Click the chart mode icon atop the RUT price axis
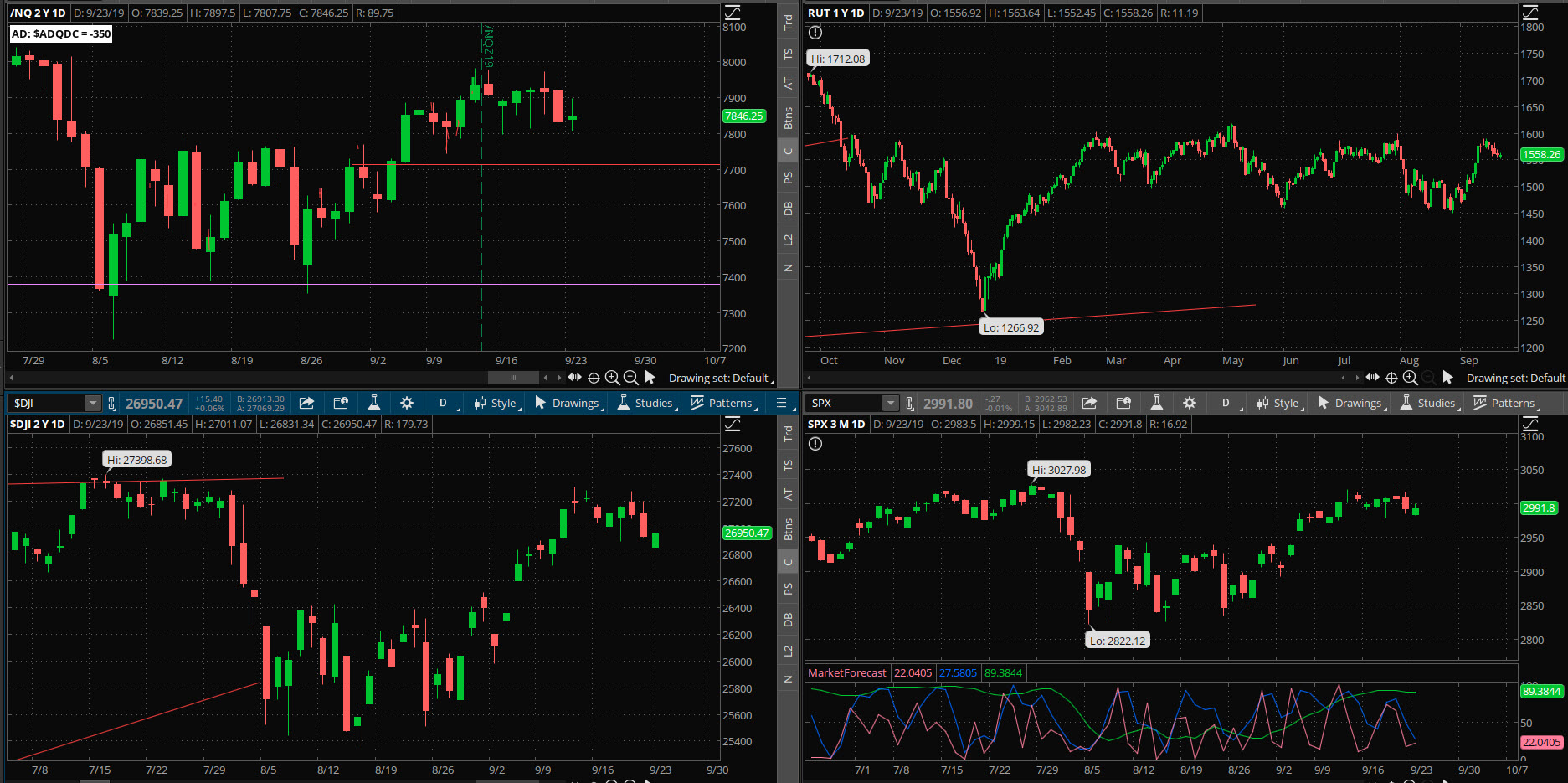1568x783 pixels. [x=1530, y=13]
